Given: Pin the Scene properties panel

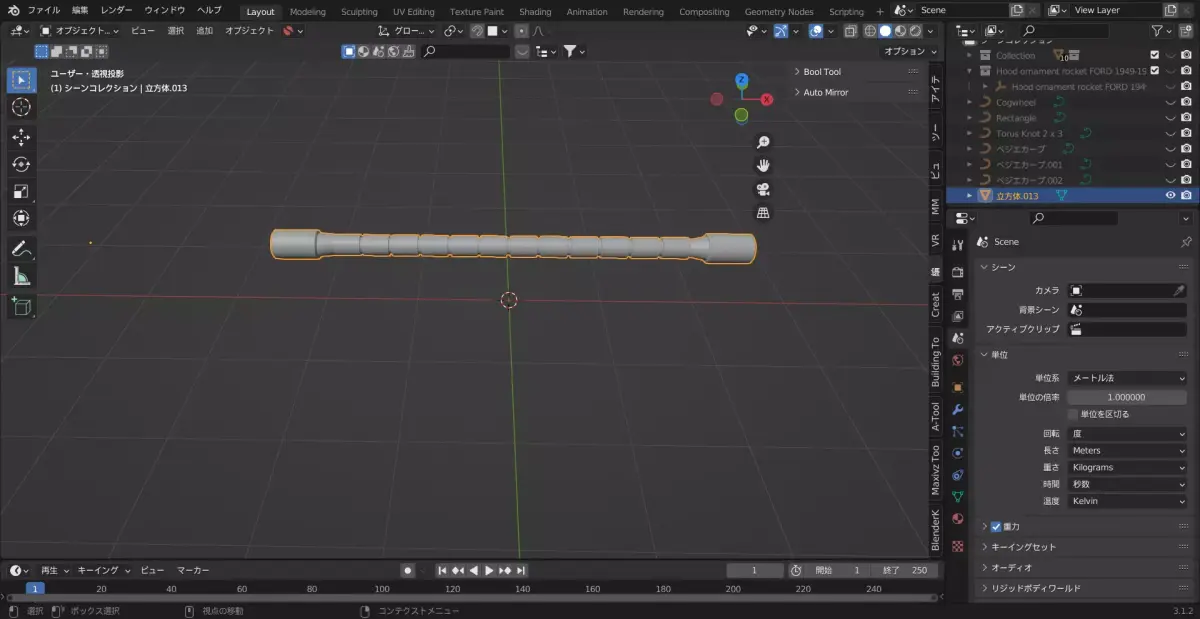Looking at the screenshot, I should click(x=1186, y=242).
